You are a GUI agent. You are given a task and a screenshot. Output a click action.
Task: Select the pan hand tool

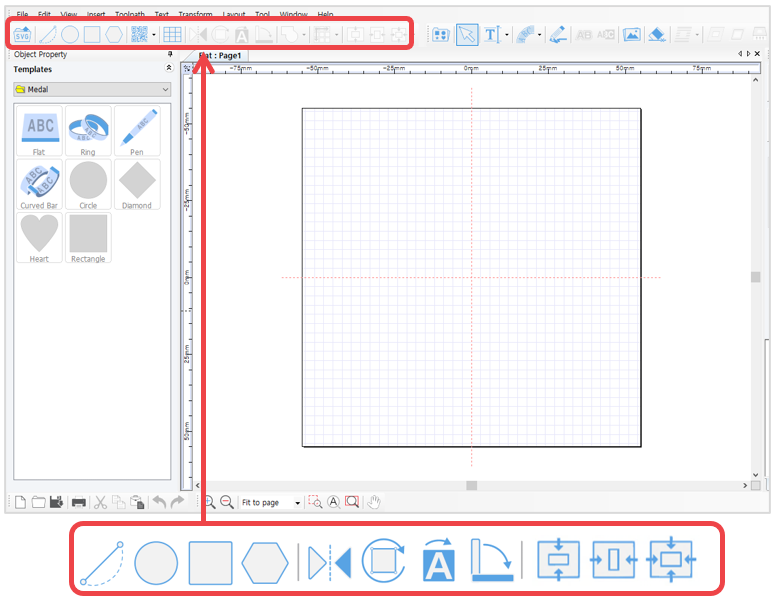point(374,502)
